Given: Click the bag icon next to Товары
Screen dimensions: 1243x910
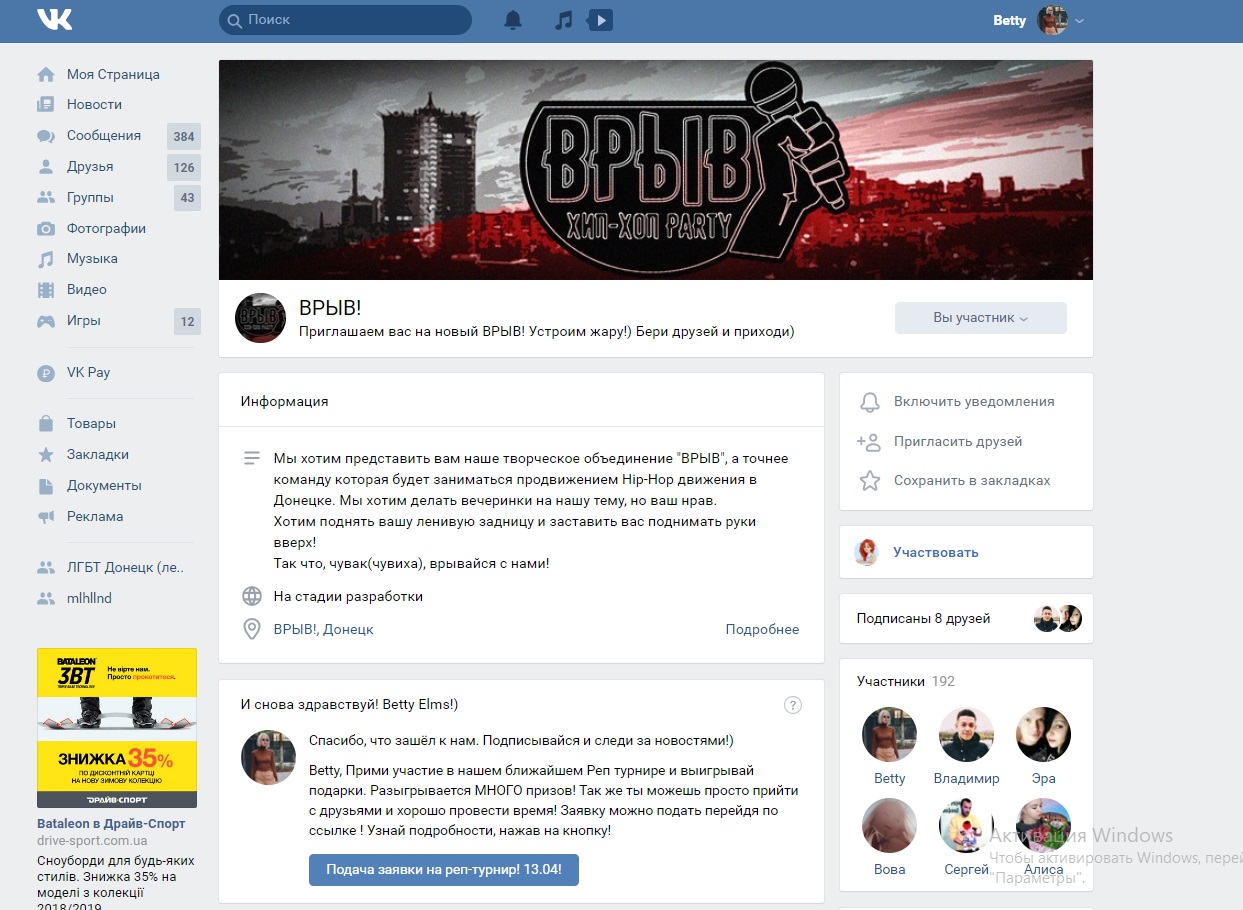Looking at the screenshot, I should point(46,424).
